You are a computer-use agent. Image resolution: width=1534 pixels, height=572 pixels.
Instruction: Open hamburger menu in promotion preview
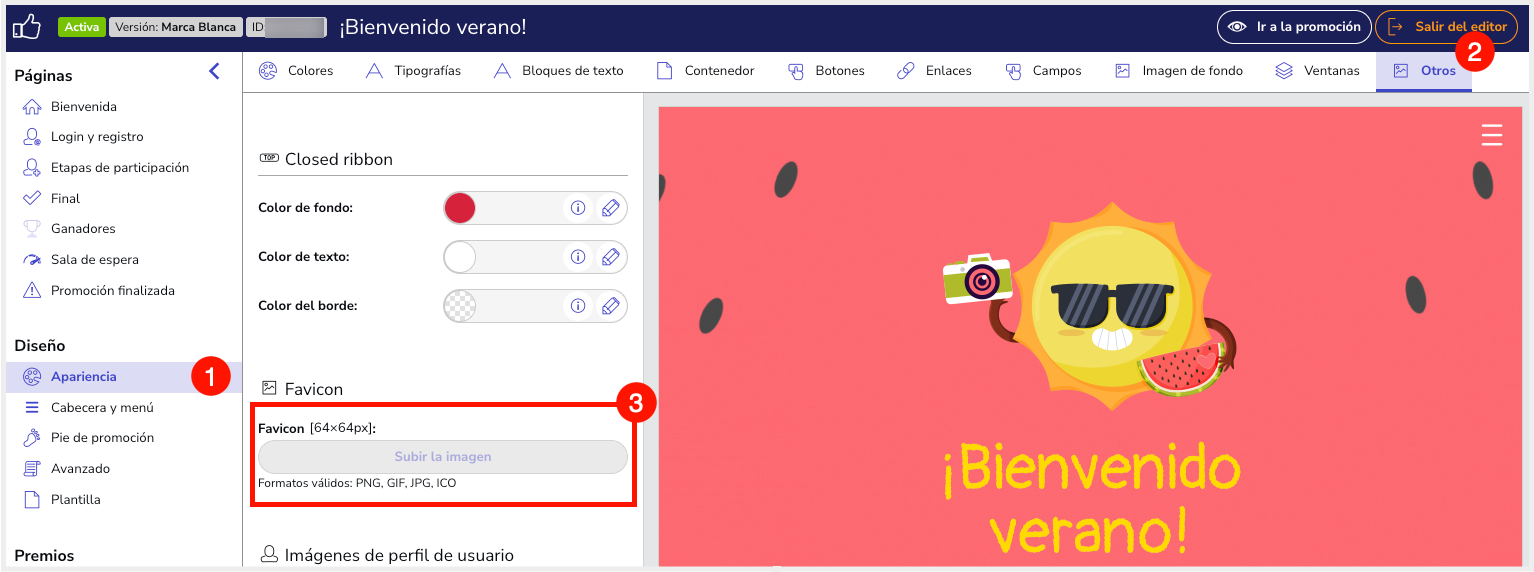pyautogui.click(x=1491, y=135)
